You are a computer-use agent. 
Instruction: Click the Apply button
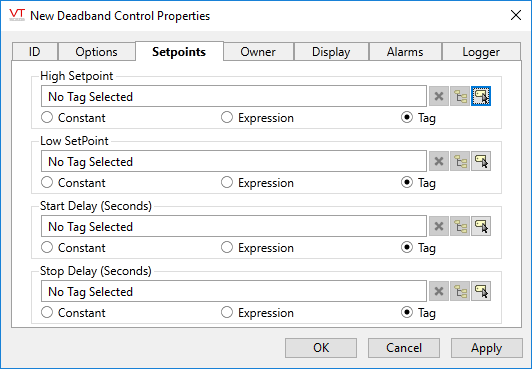point(486,348)
